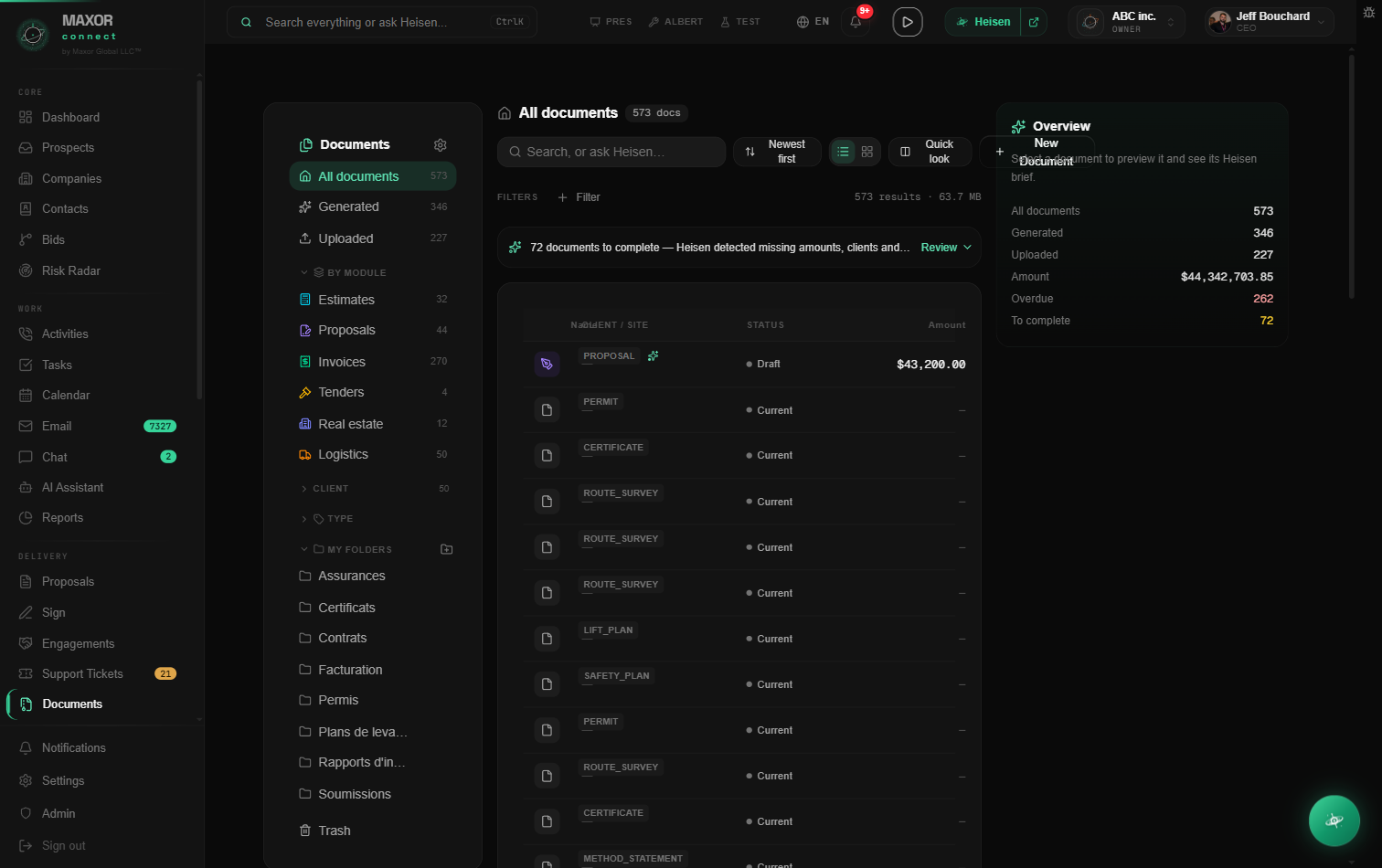Click the Sign out option

tap(99, 846)
